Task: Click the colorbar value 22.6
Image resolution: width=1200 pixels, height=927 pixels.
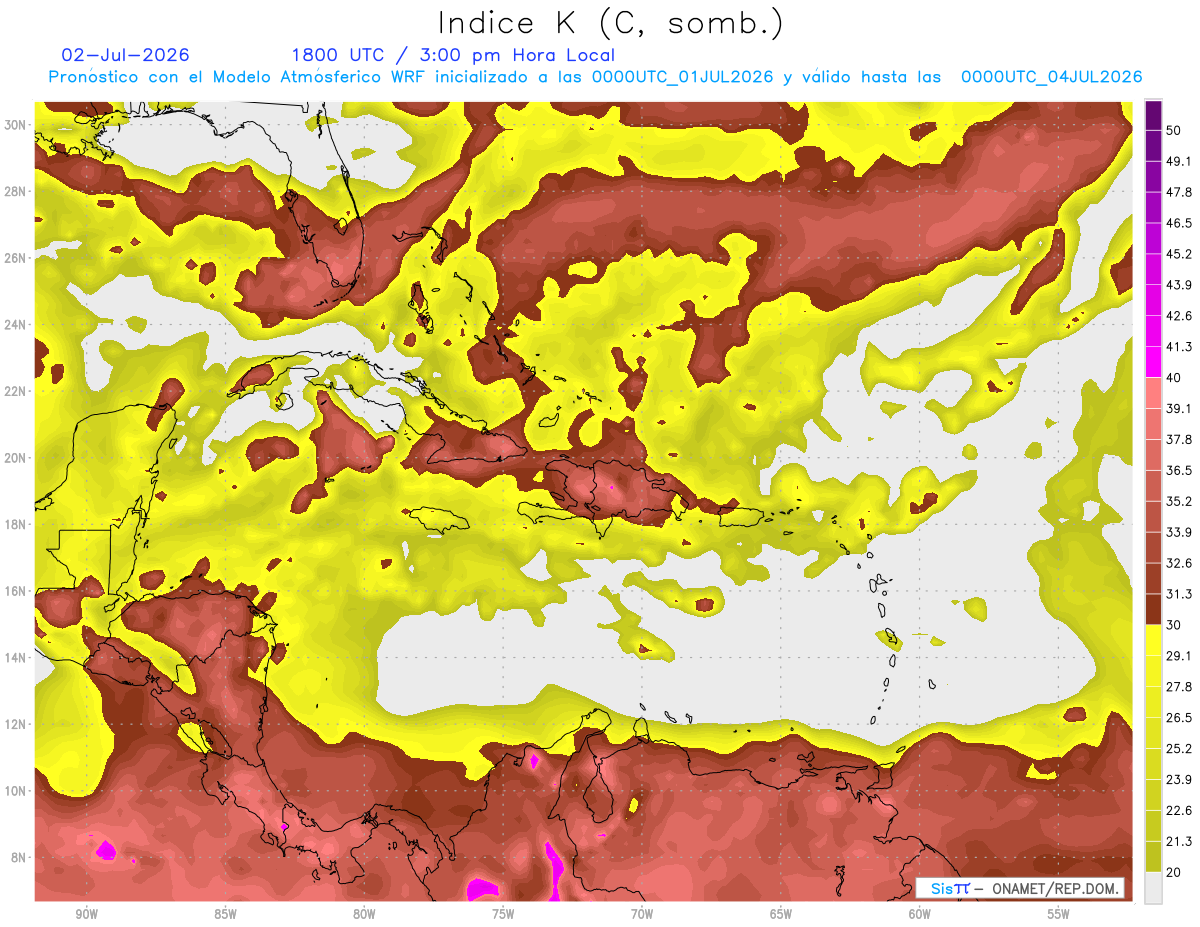Action: tap(1178, 811)
